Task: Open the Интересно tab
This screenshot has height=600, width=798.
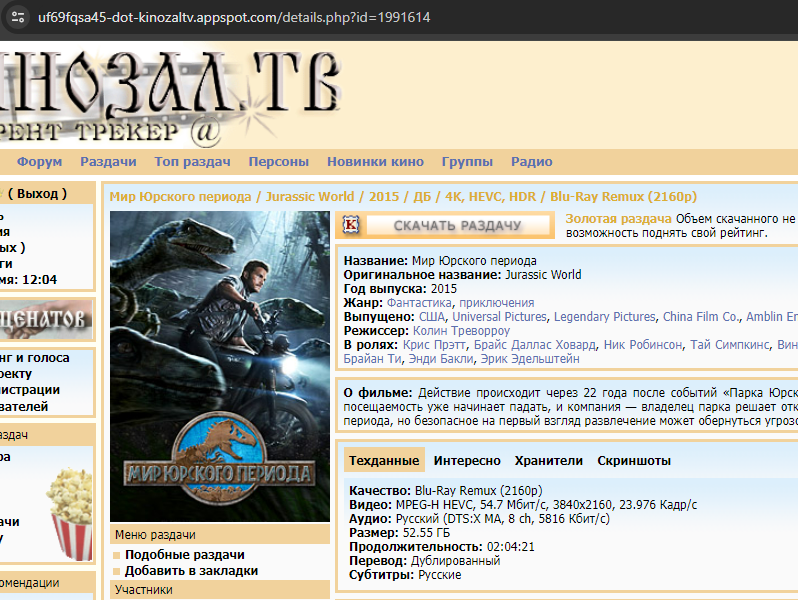Action: [x=467, y=461]
